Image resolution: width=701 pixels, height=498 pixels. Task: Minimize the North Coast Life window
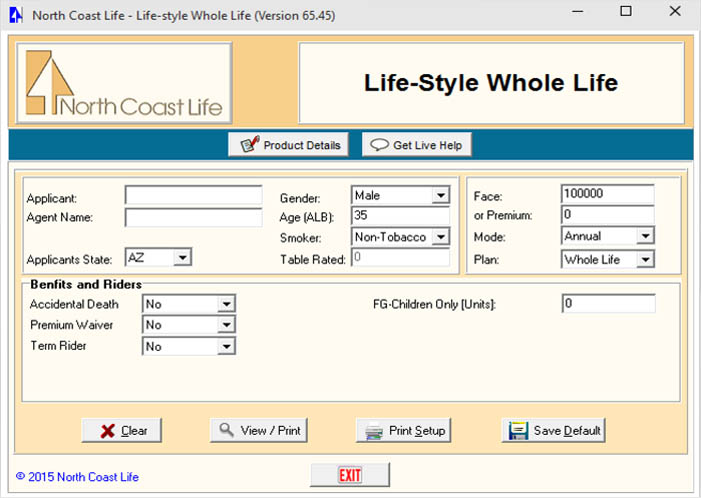(578, 11)
